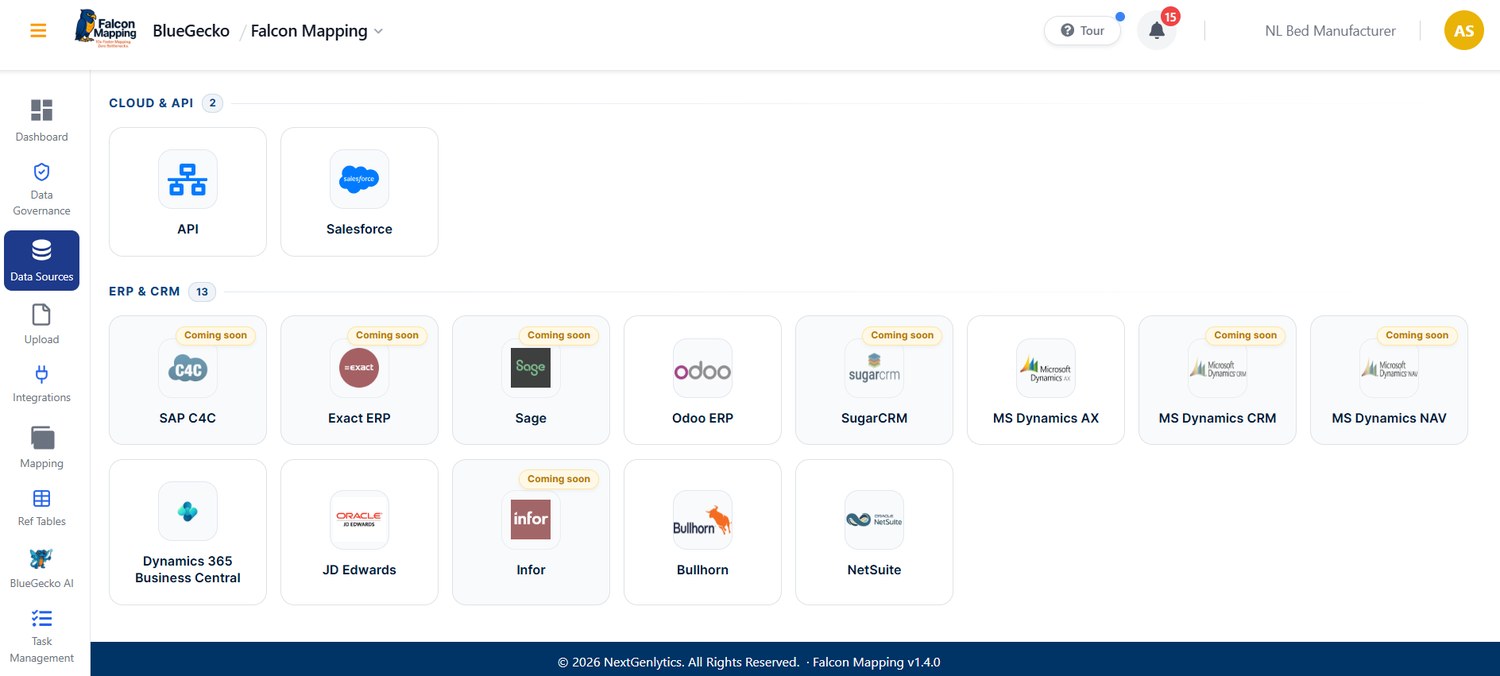Screen dimensions: 1500x676
Task: Open Data Governance in sidebar
Action: pos(42,189)
